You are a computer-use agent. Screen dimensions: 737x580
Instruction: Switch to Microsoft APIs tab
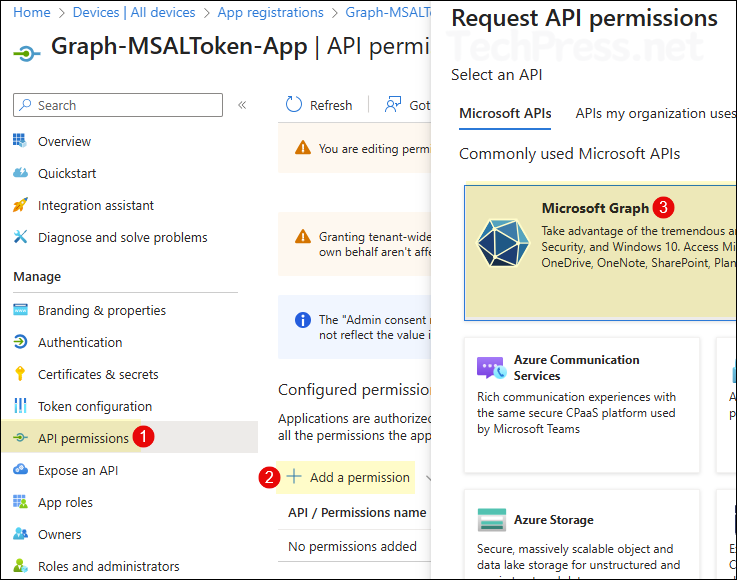point(505,114)
